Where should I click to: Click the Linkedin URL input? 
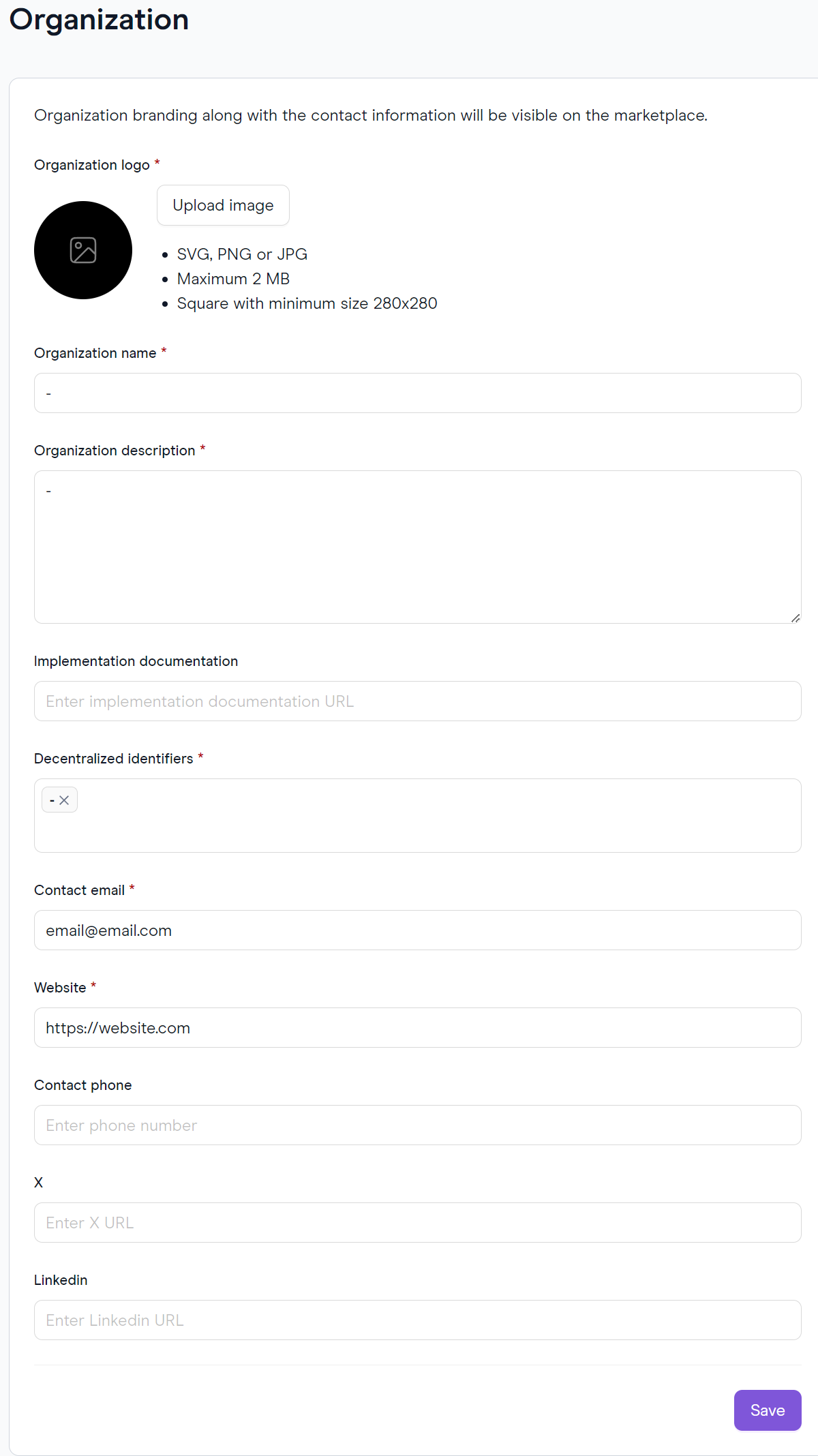tap(418, 1320)
